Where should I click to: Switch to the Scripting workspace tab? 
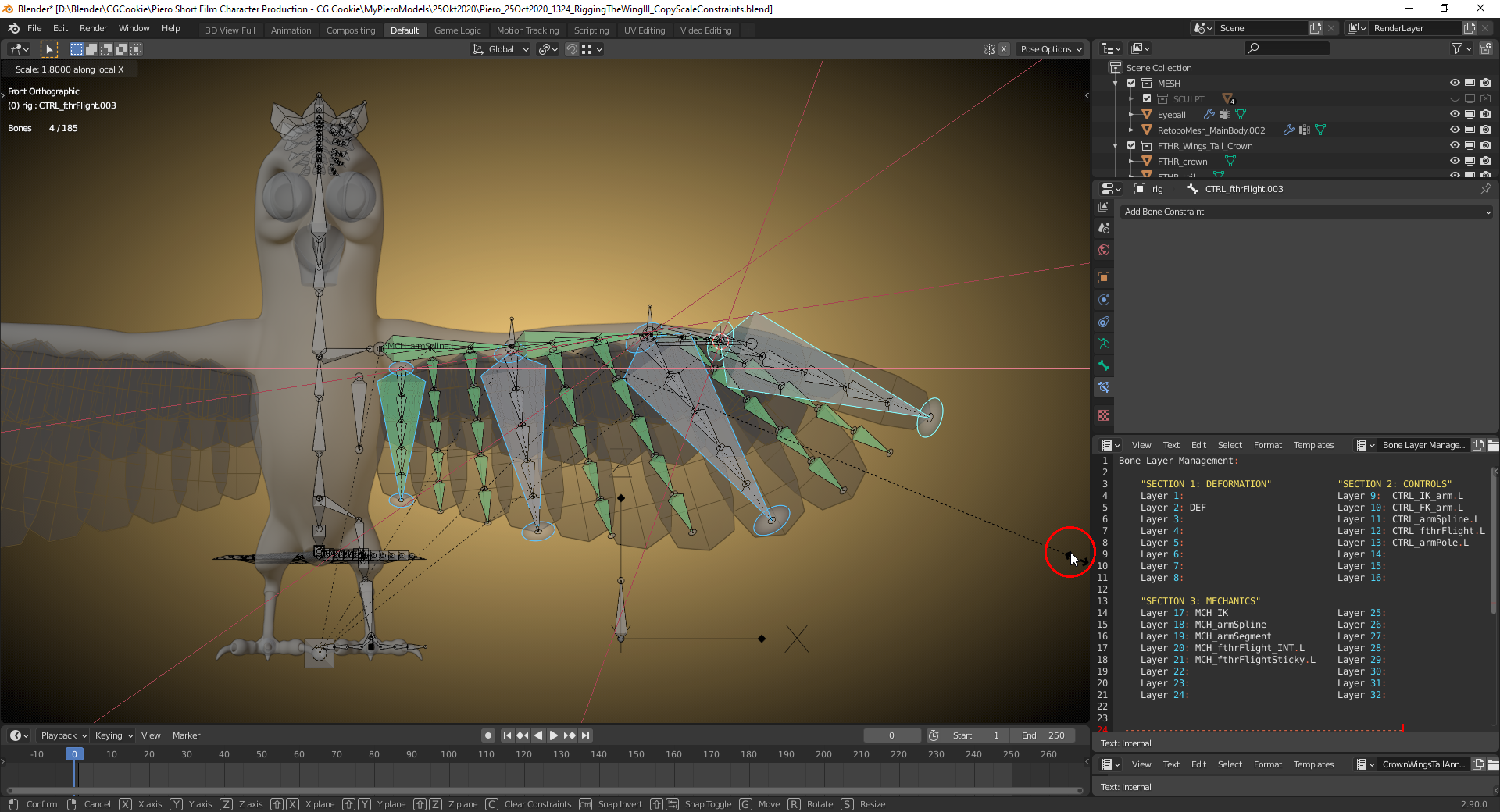tap(591, 30)
